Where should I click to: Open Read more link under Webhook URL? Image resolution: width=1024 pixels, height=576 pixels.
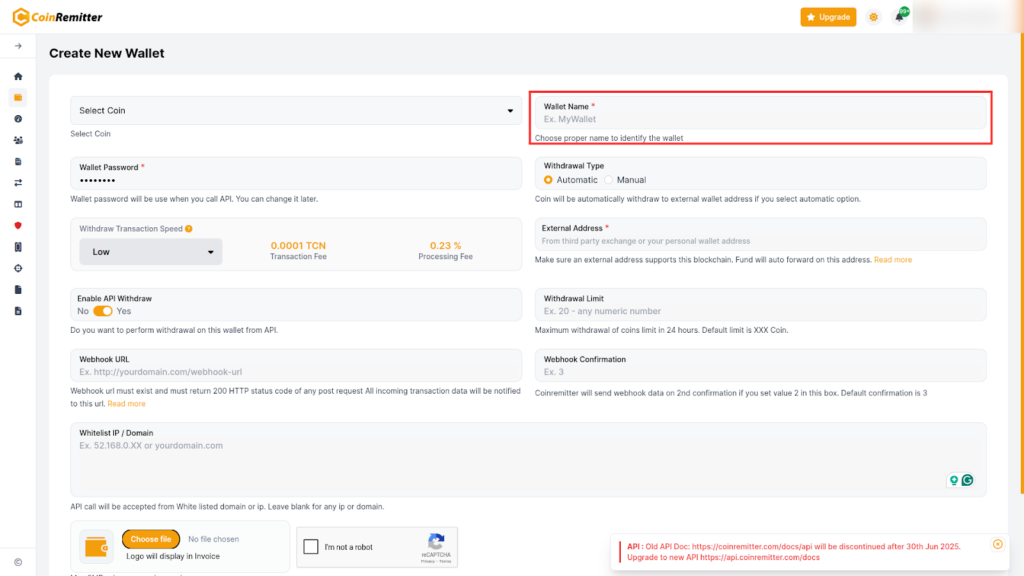tap(127, 404)
